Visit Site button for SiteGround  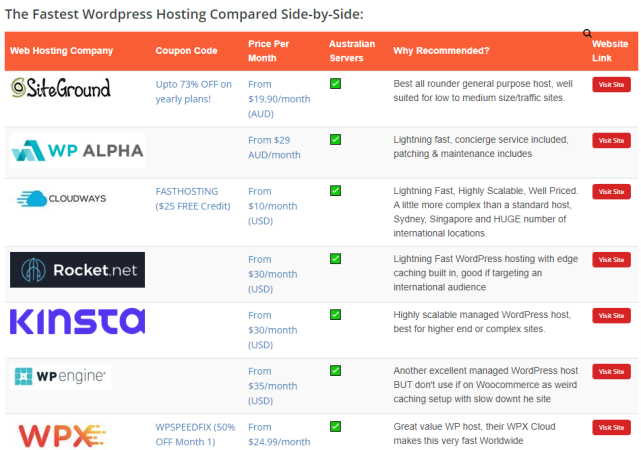[611, 85]
